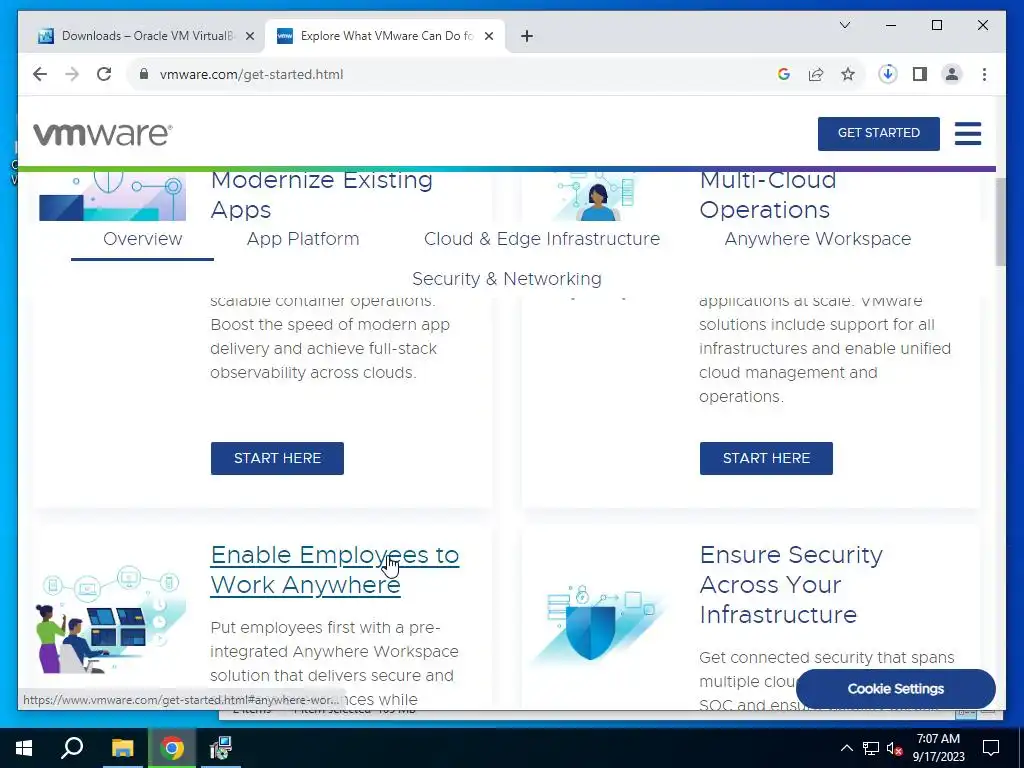Toggle the Chrome side panel icon
The image size is (1024, 768).
920,74
